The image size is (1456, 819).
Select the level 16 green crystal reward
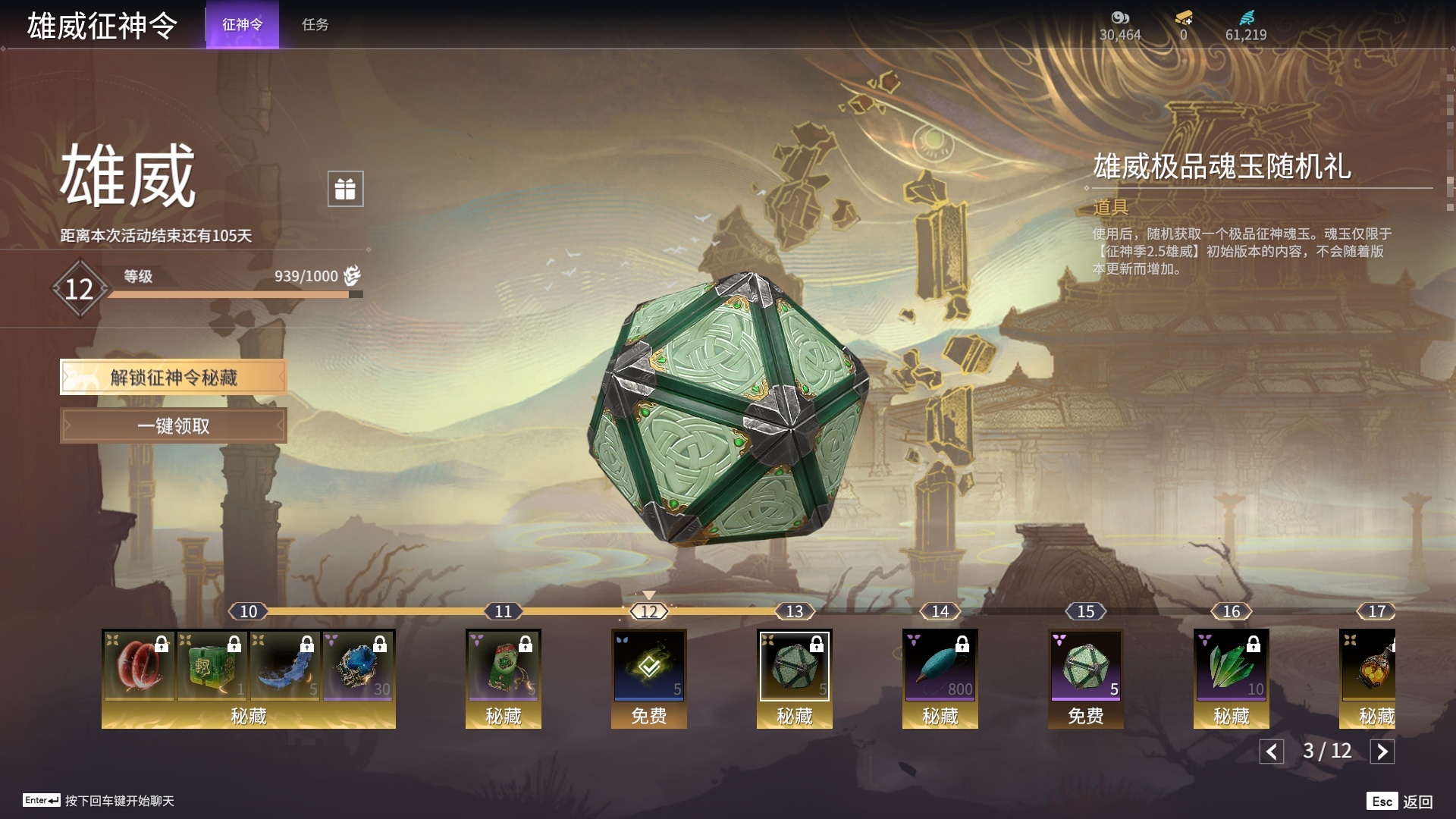pos(1232,666)
